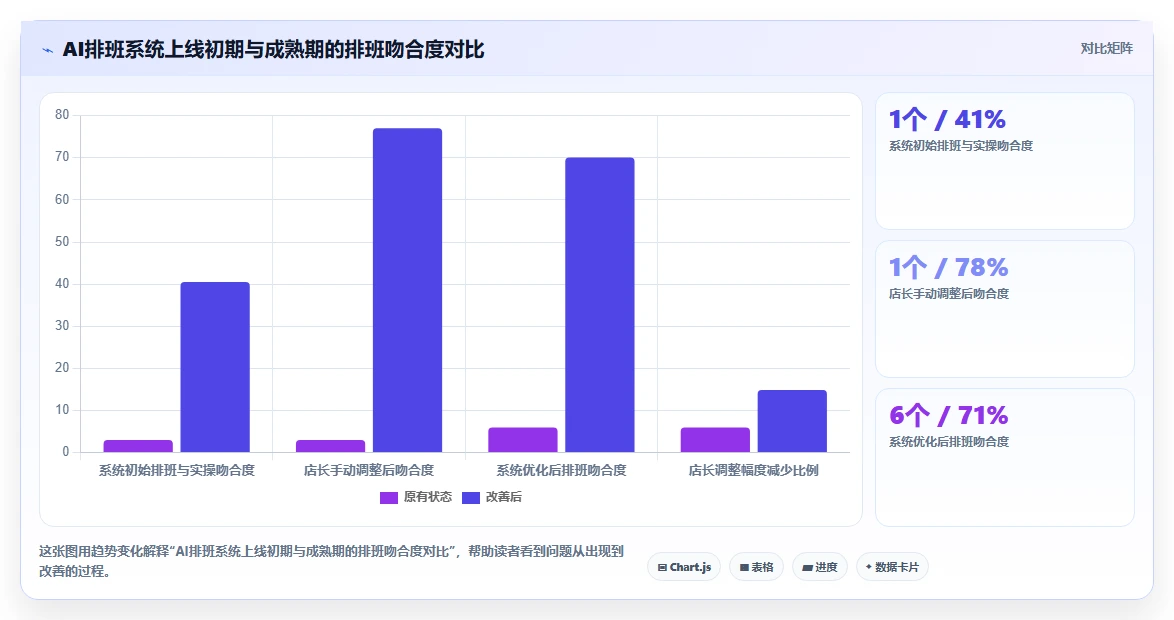
Task: Open the 1个 / 78% data card
Action: point(1005,309)
